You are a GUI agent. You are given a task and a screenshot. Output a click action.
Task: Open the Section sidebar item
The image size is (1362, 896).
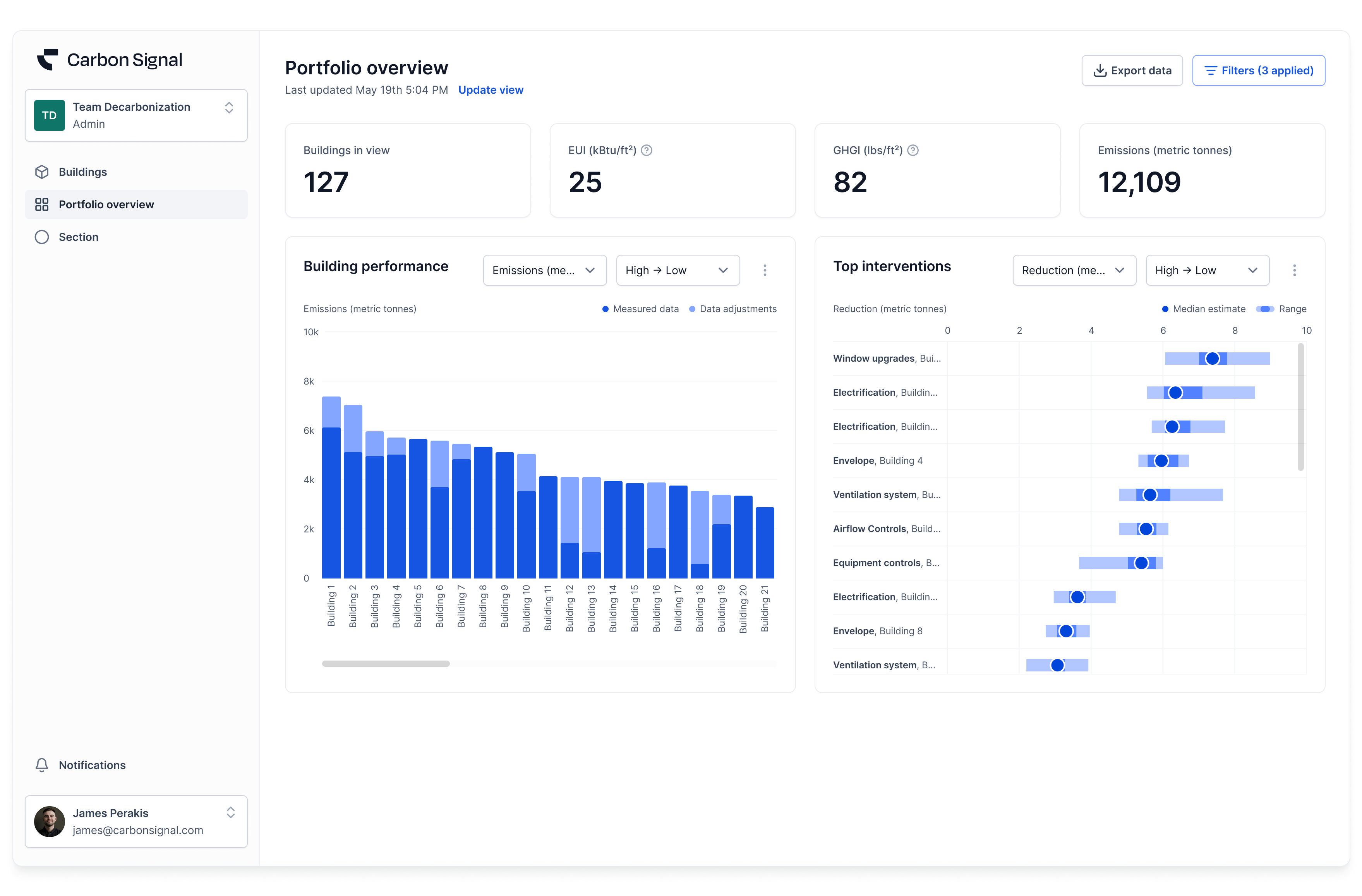[x=79, y=237]
